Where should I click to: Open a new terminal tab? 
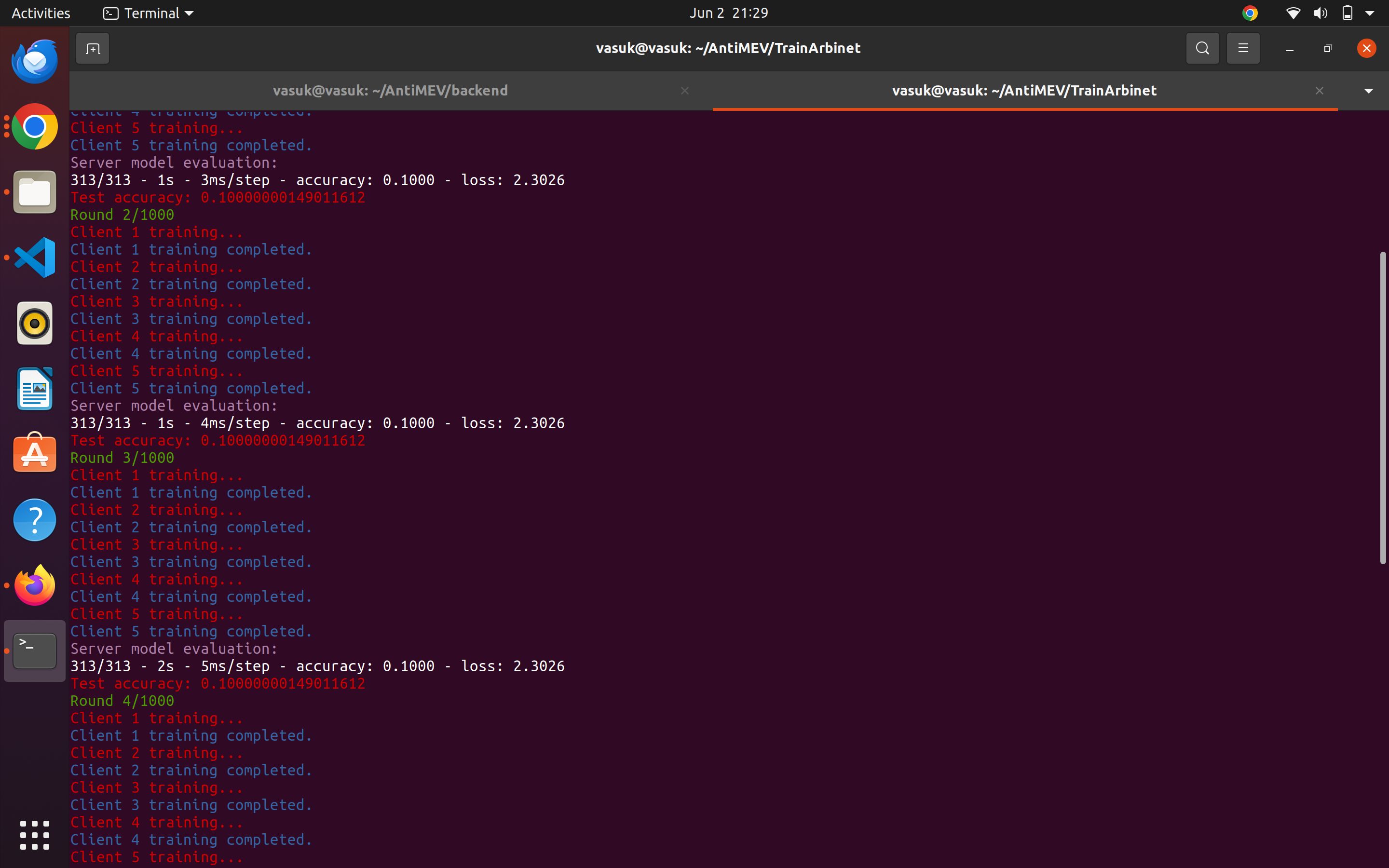pyautogui.click(x=93, y=48)
